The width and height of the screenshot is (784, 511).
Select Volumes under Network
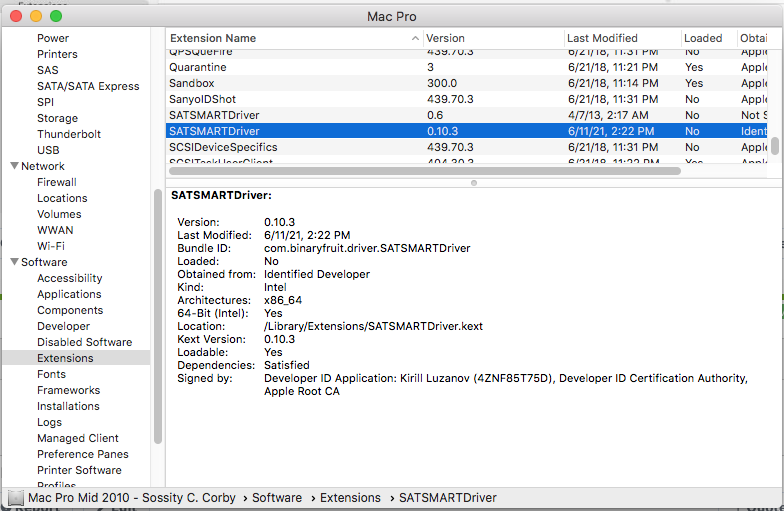click(x=59, y=214)
